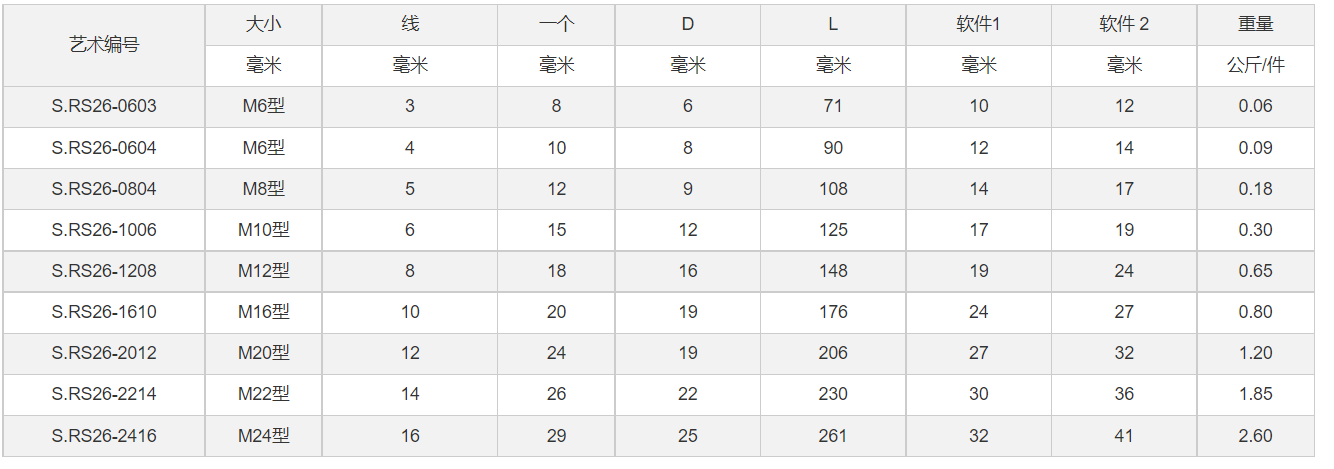This screenshot has height=469, width=1334.
Task: Select the S.RS26-0604 row label
Action: [x=104, y=148]
